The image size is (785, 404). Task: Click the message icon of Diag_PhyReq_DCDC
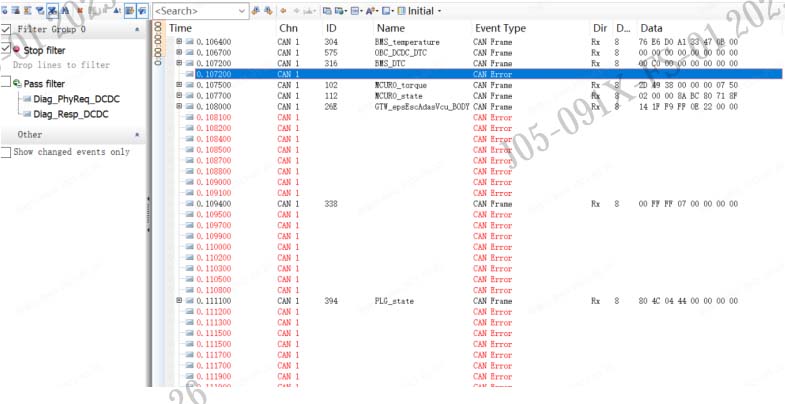pyautogui.click(x=26, y=99)
